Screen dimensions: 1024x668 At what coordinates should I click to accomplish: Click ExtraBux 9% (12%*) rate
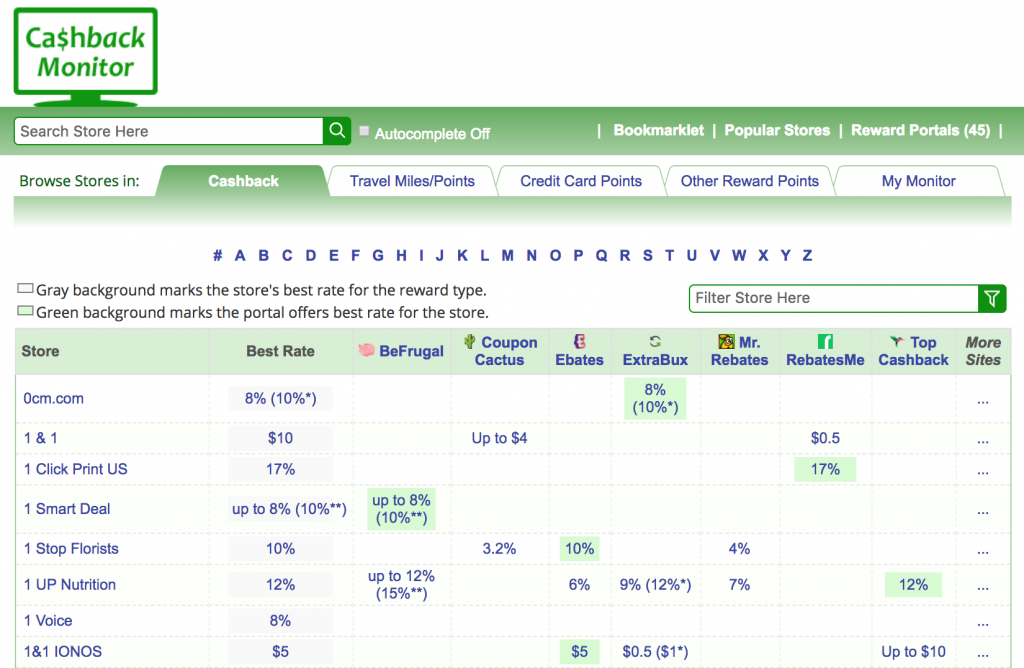tap(655, 584)
